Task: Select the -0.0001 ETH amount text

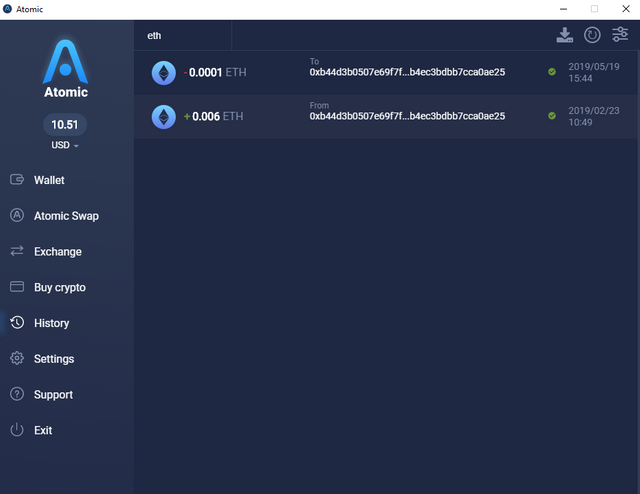Action: tap(215, 73)
